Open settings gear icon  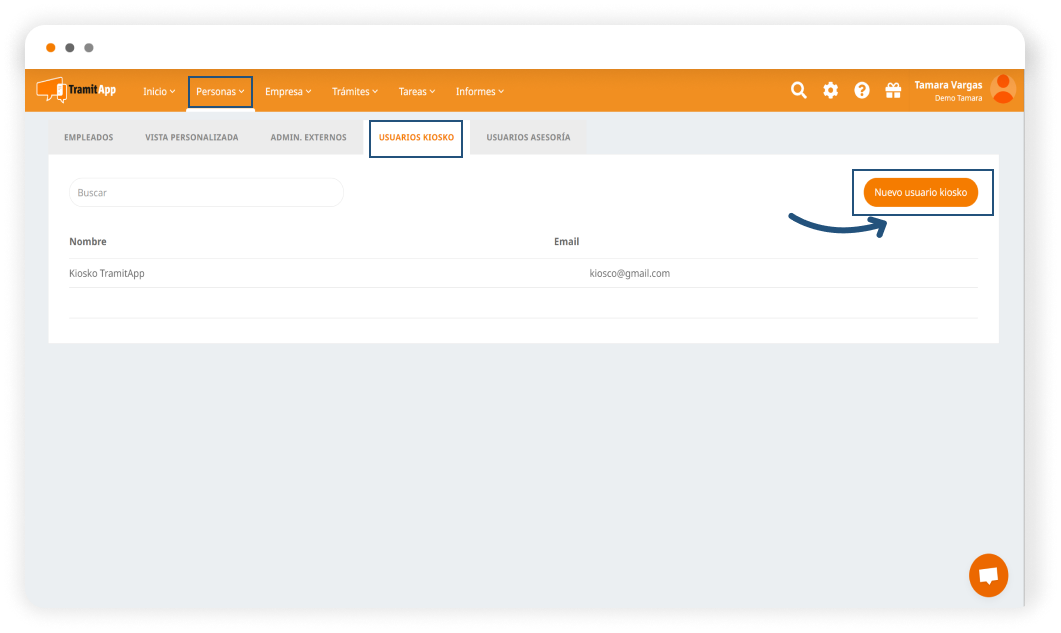pos(830,90)
